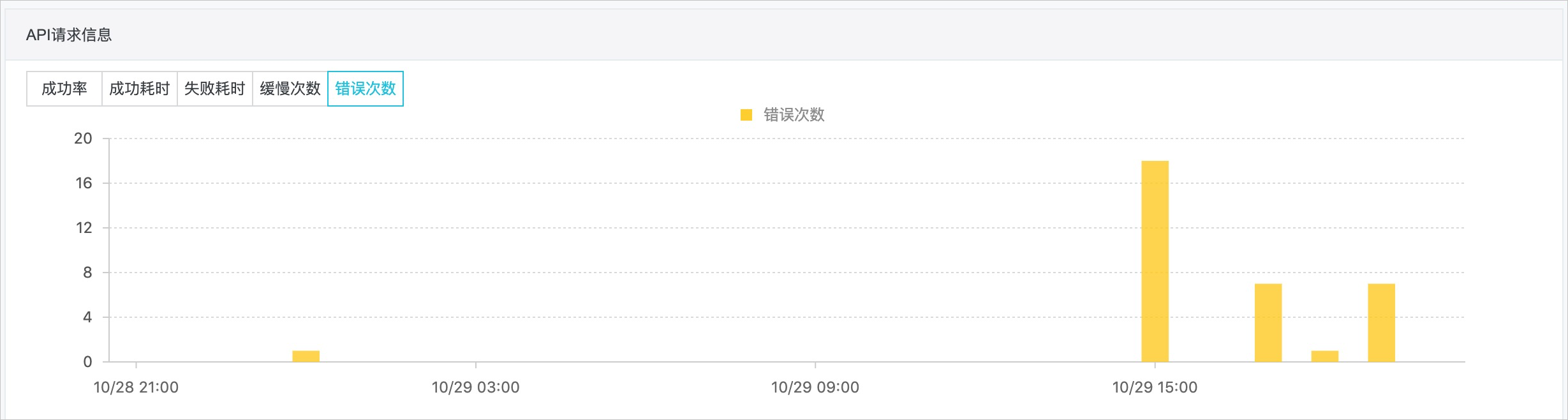Click the y-axis value 4
Viewport: 1568px width, 420px height.
pos(87,317)
